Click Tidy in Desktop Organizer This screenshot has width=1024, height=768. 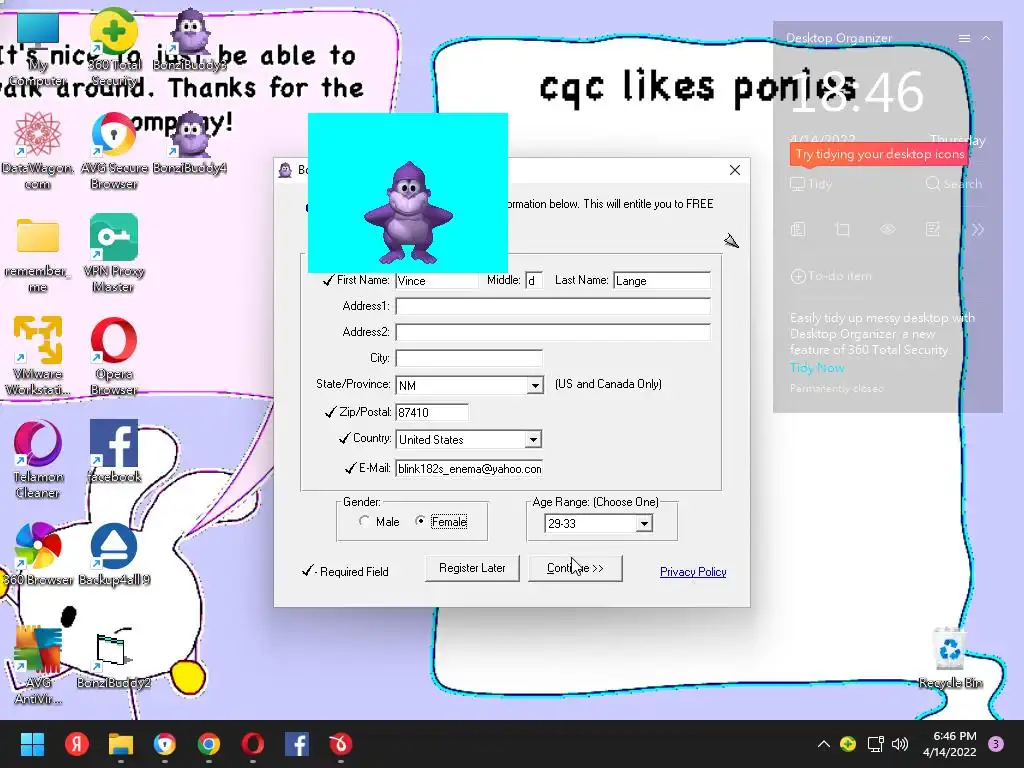pos(811,184)
